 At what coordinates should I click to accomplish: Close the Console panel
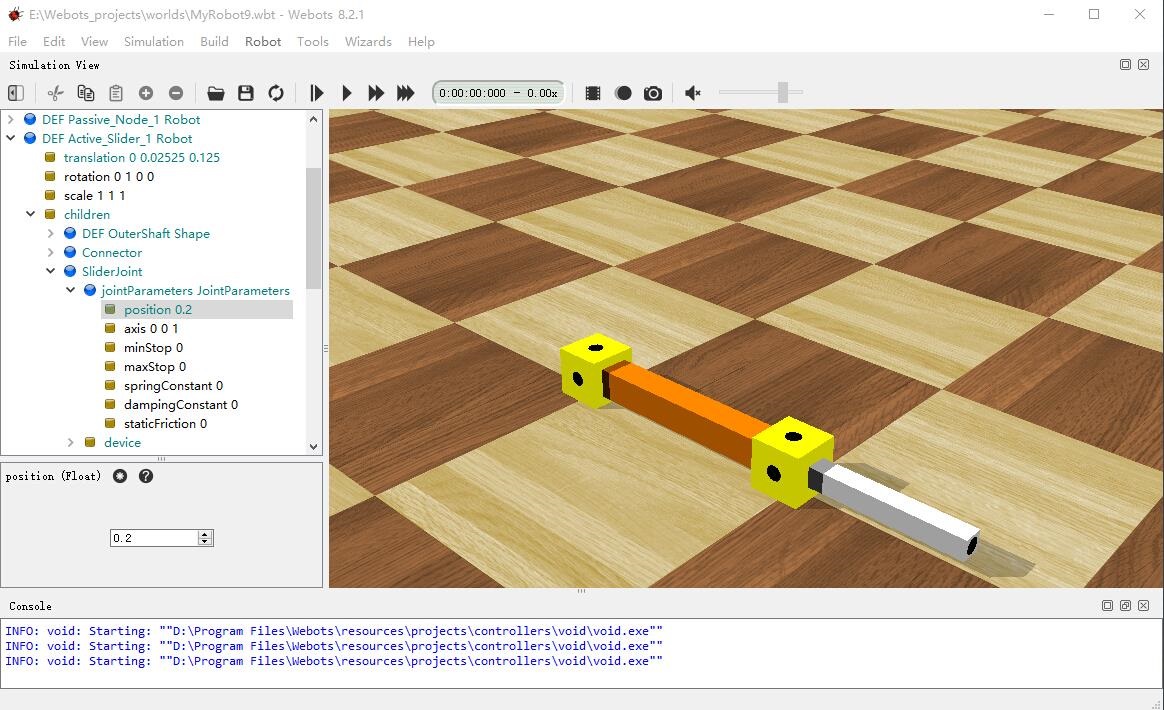[1144, 606]
